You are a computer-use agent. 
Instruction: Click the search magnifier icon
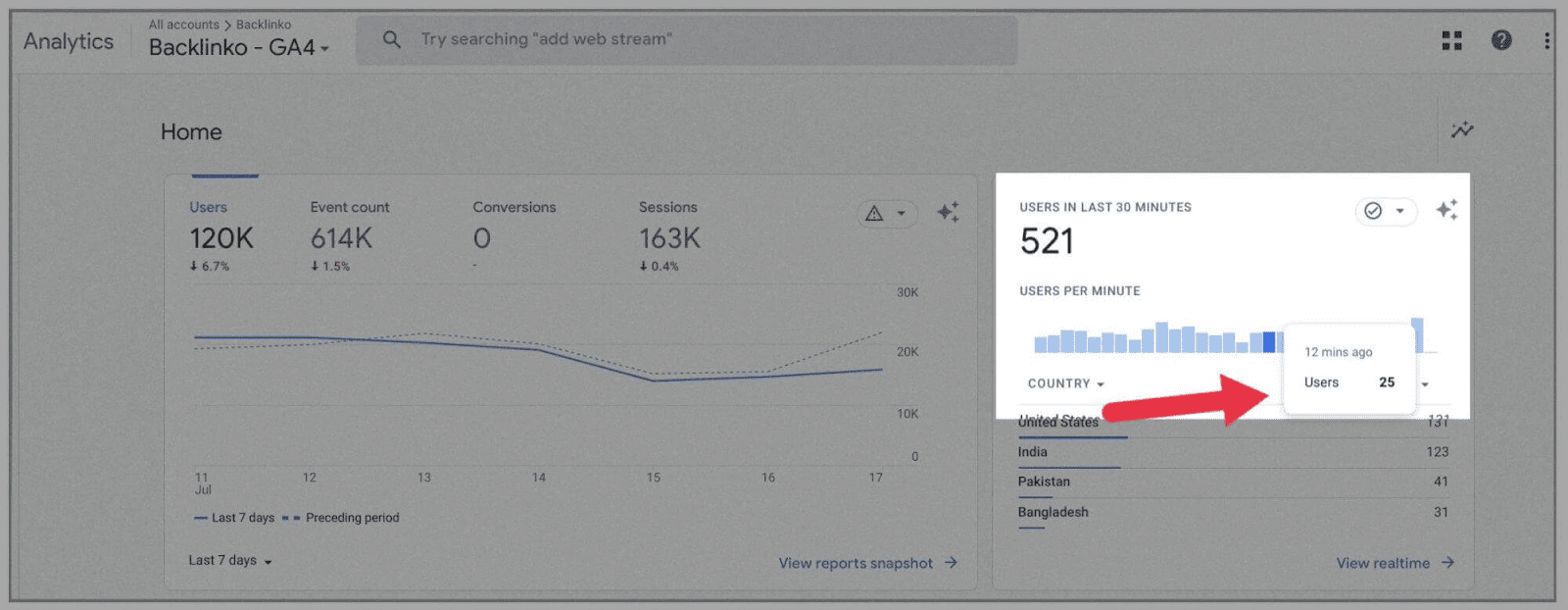click(x=391, y=39)
